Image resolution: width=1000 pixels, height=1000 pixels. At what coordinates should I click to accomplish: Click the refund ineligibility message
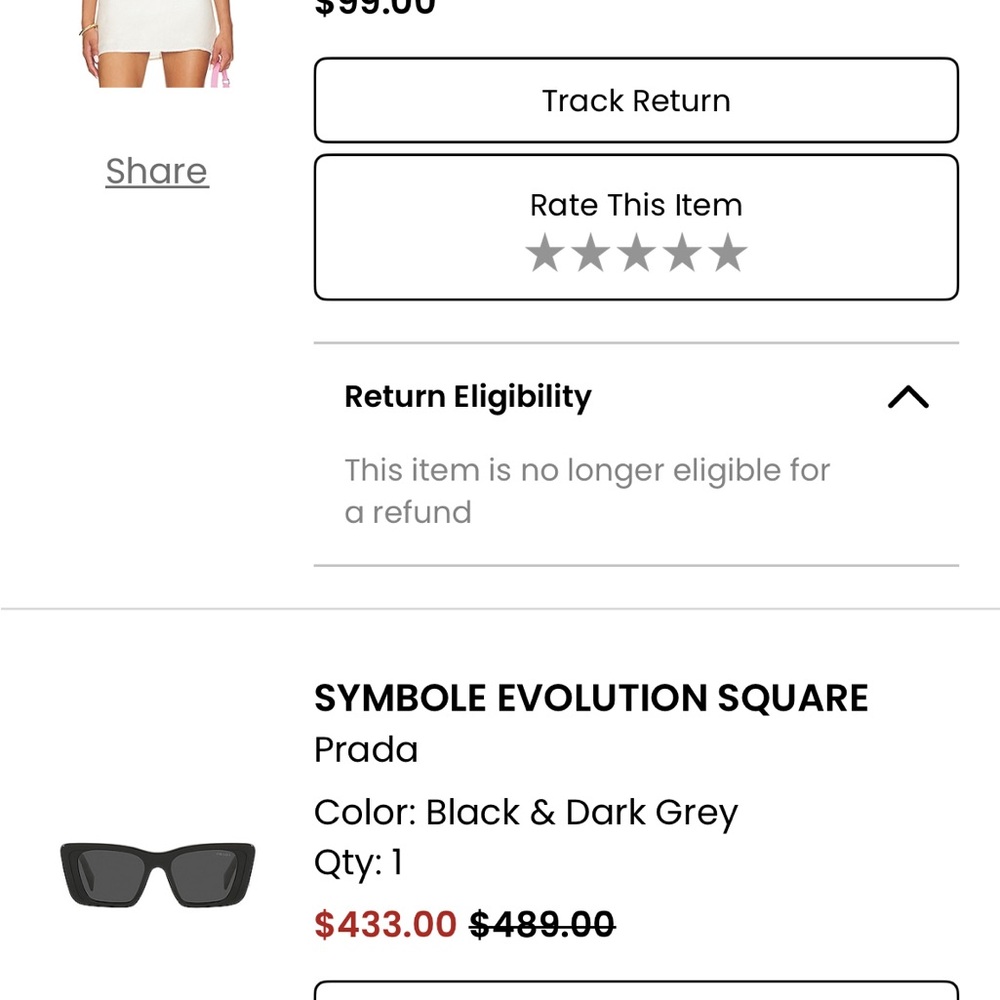(x=587, y=490)
